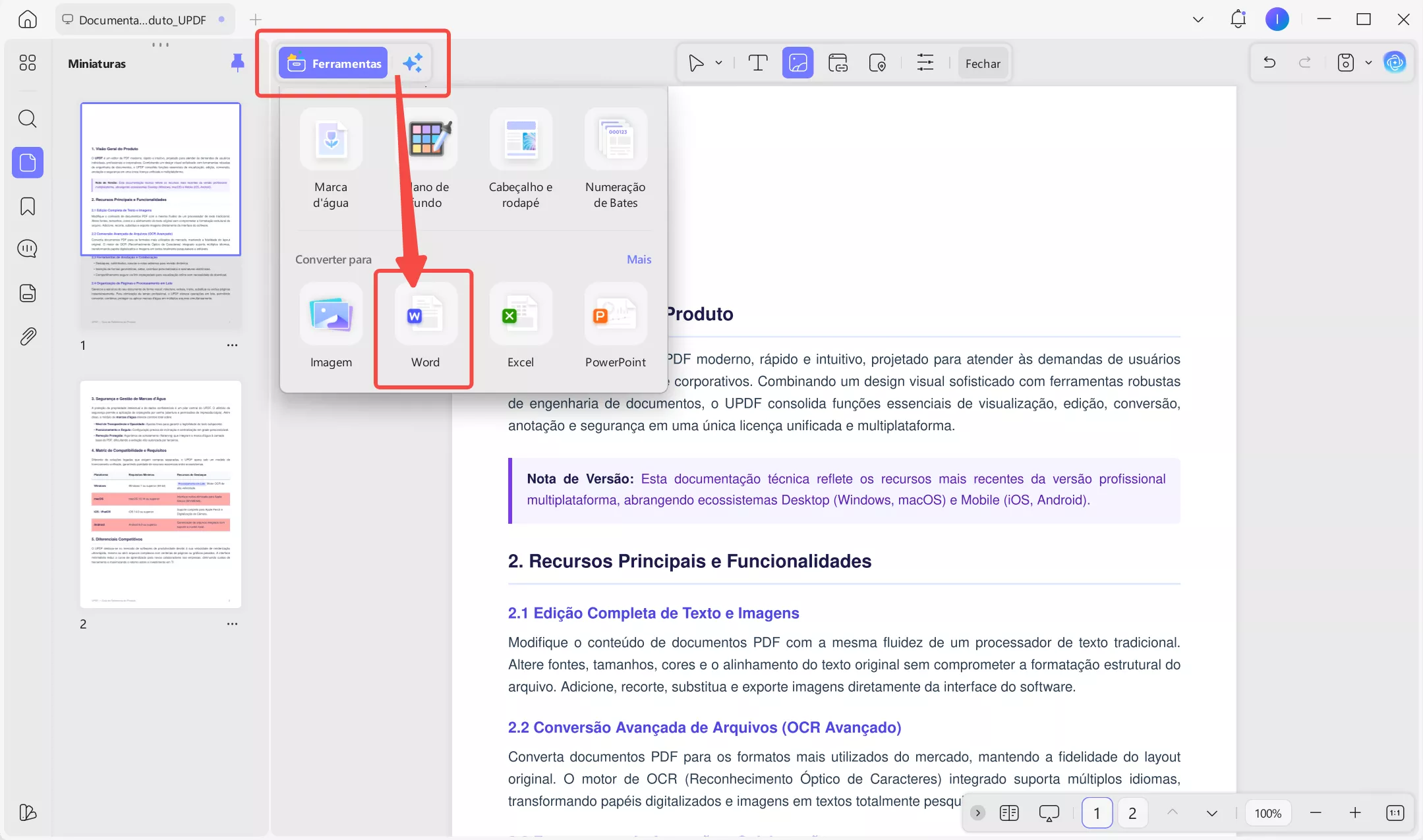Image resolution: width=1423 pixels, height=840 pixels.
Task: Click heading 2. Recursos Principais e Funcionalidades
Action: click(689, 561)
